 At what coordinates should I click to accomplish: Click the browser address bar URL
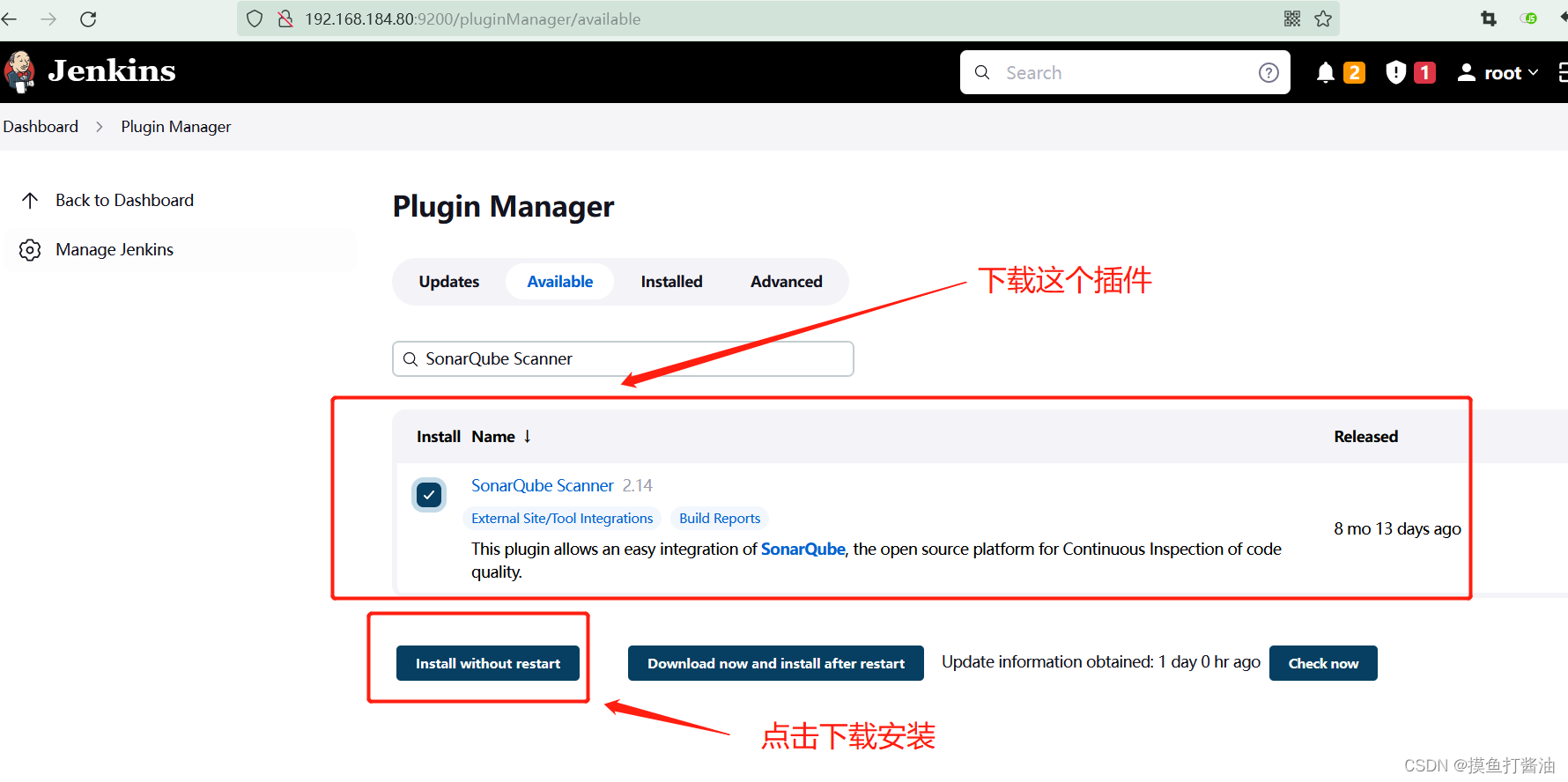click(x=473, y=19)
